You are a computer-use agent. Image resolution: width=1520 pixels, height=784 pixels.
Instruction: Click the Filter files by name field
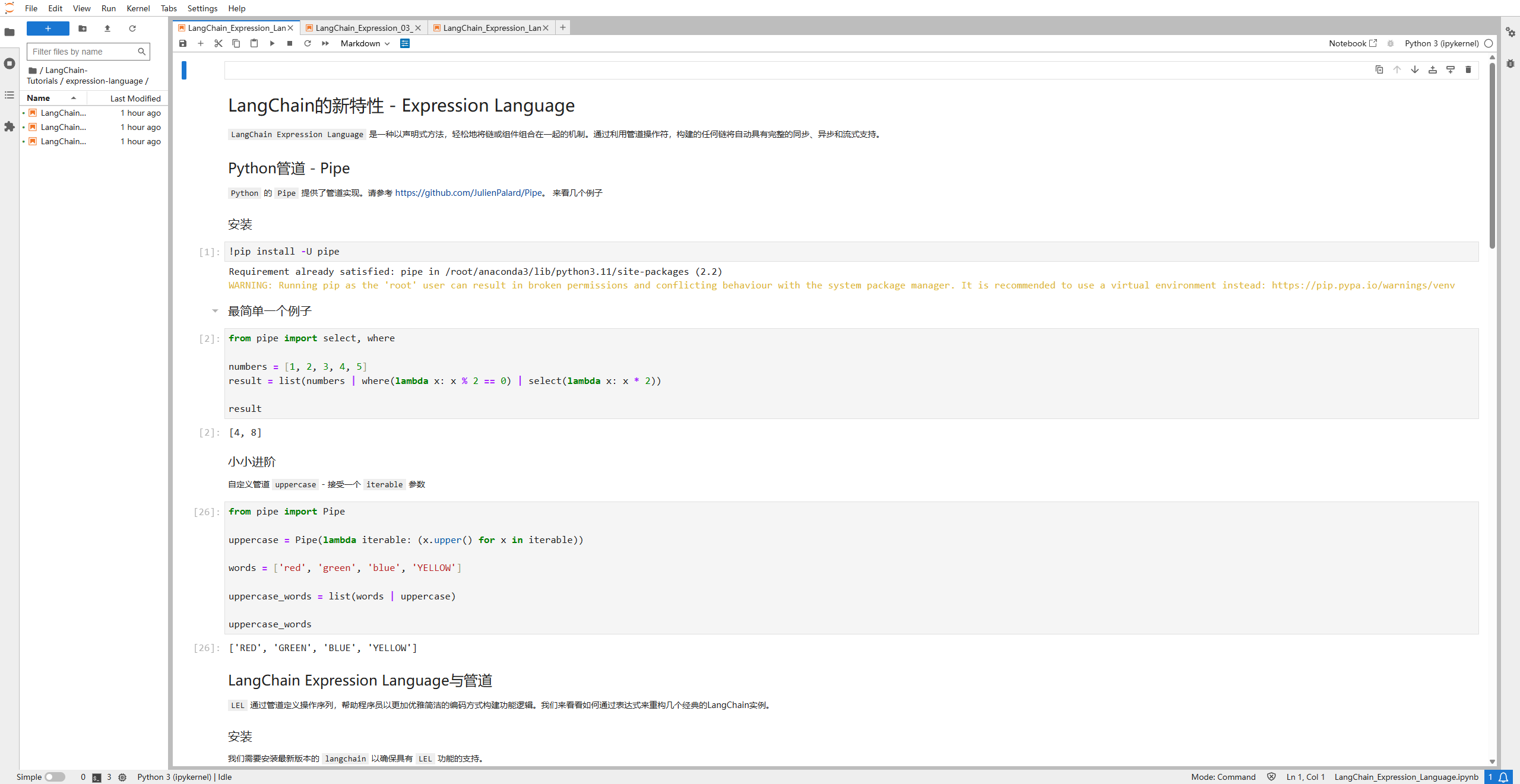[x=88, y=52]
